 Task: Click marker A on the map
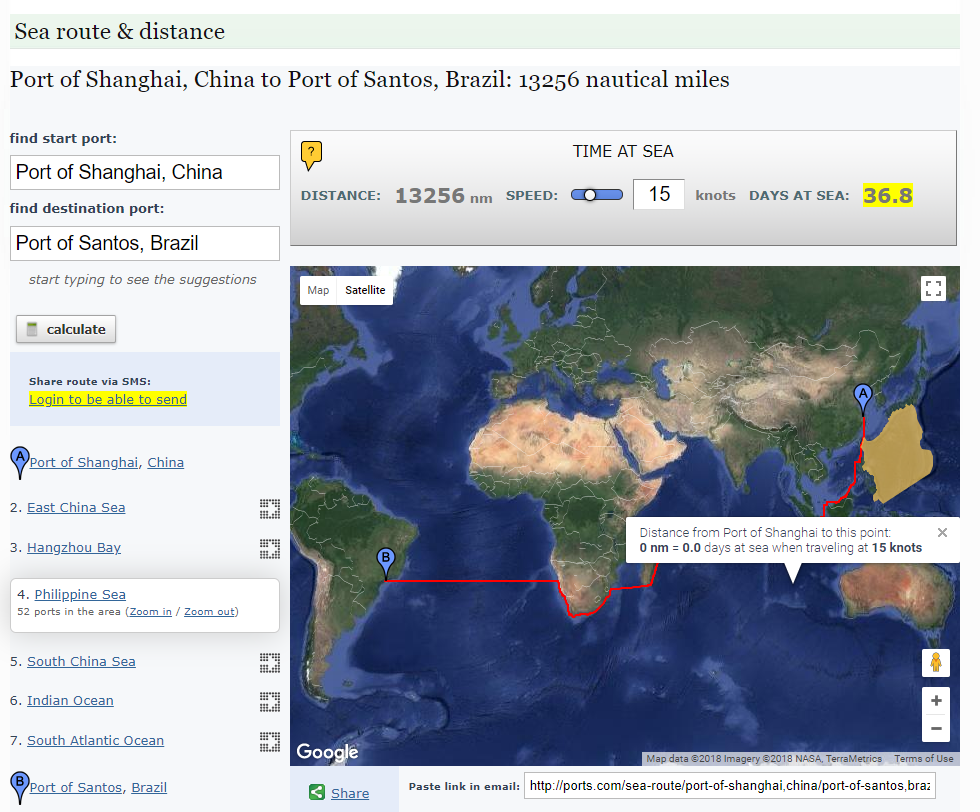(863, 399)
